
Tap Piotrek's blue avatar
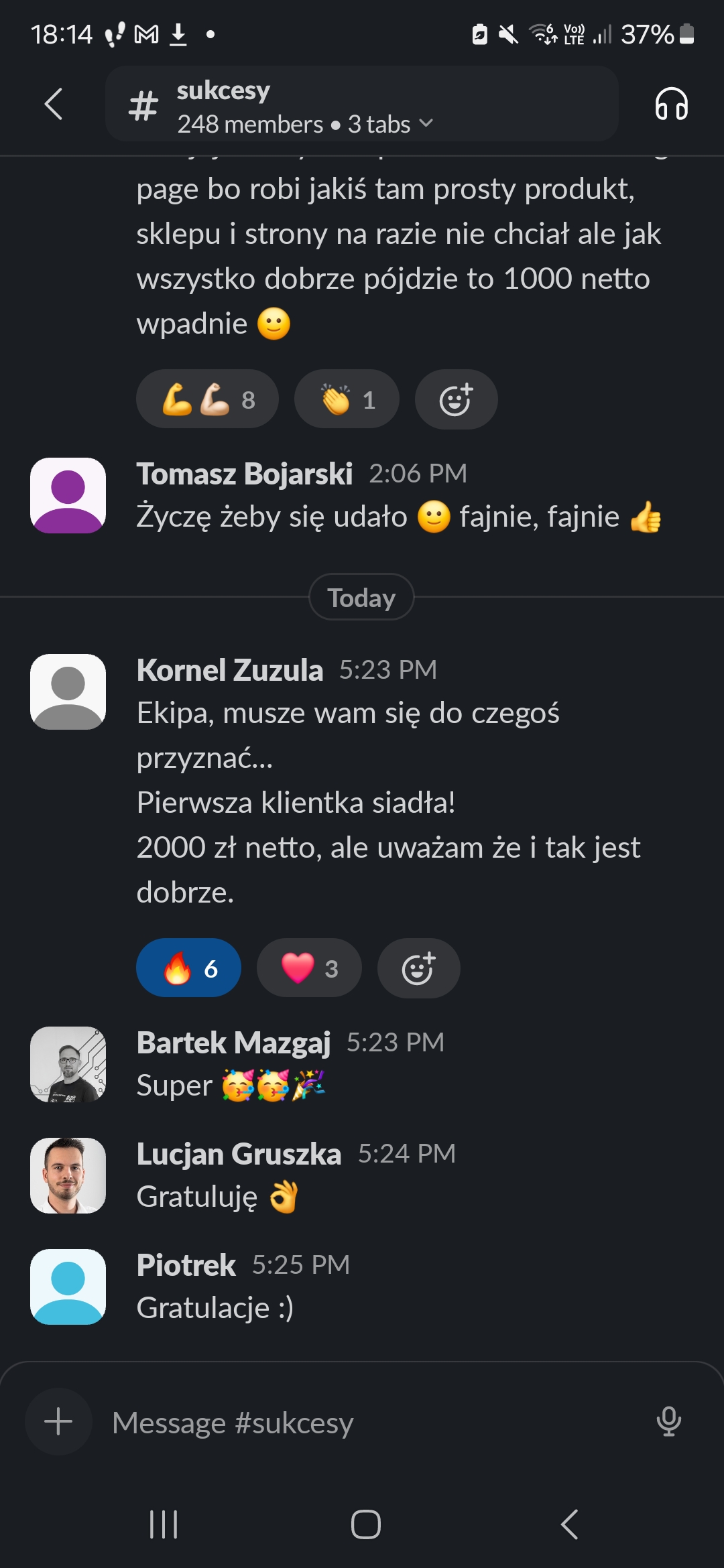tap(68, 1287)
